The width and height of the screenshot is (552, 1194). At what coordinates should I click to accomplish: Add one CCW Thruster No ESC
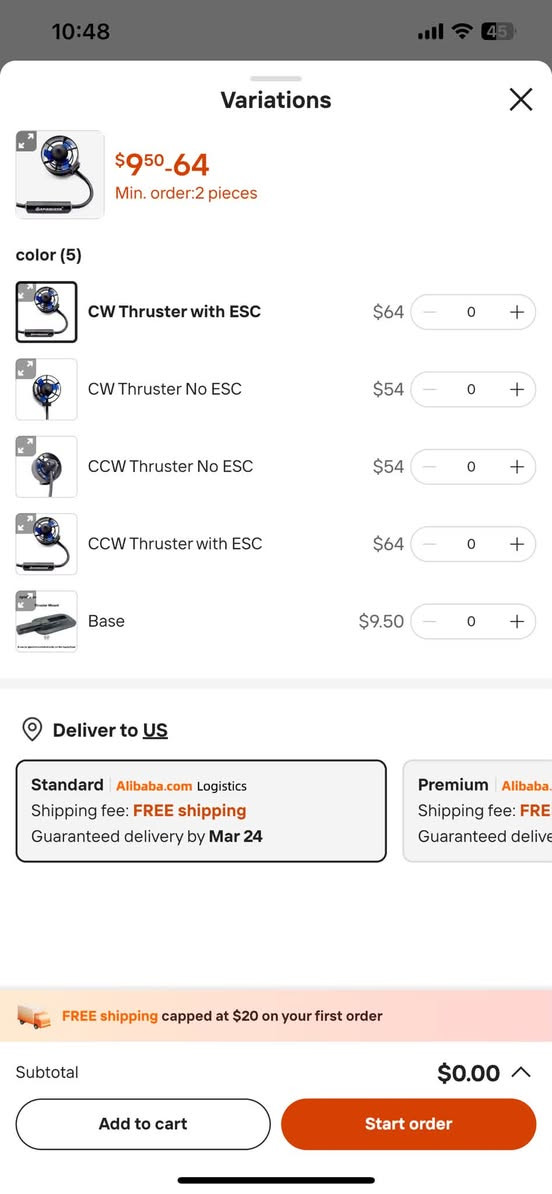pyautogui.click(x=516, y=467)
